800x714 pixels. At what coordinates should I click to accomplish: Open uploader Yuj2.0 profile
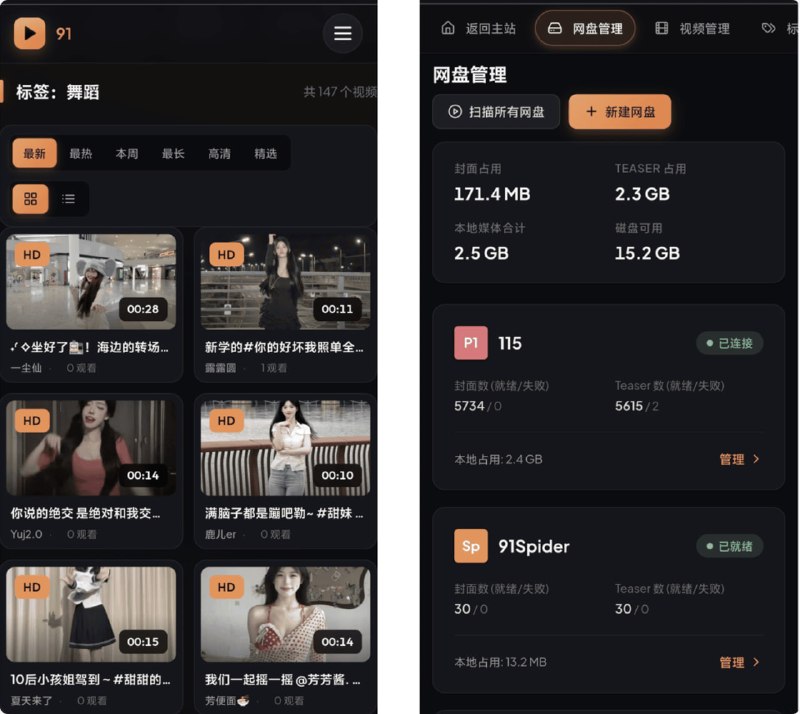[x=27, y=534]
